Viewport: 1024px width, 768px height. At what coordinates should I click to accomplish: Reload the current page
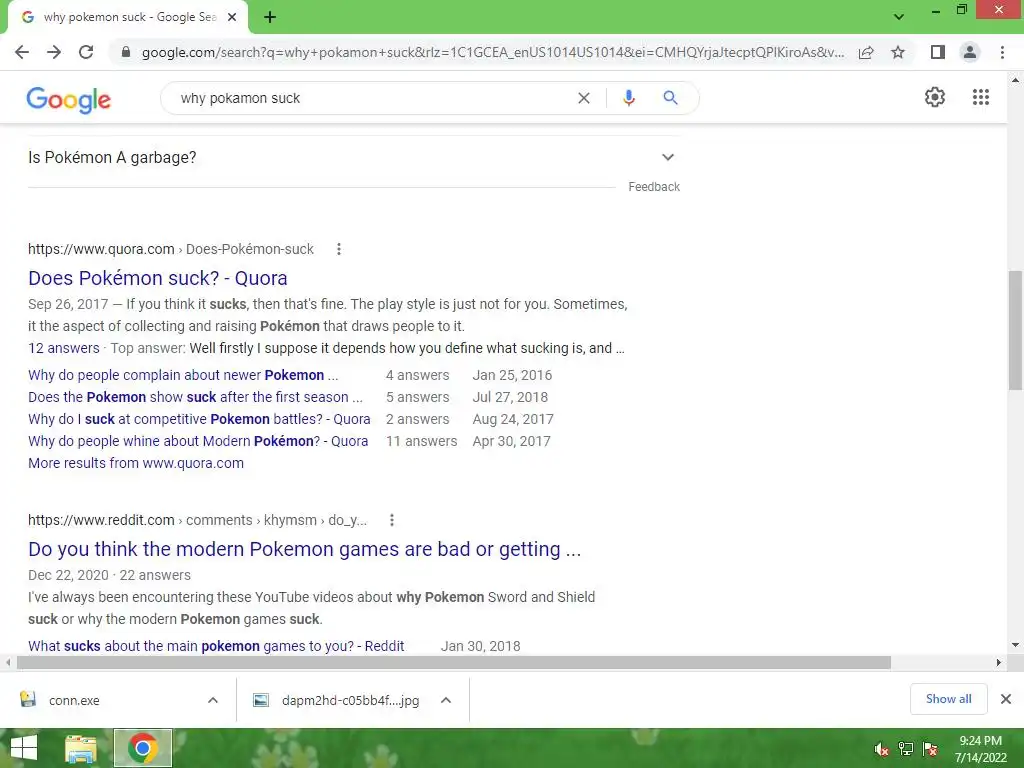(x=86, y=52)
